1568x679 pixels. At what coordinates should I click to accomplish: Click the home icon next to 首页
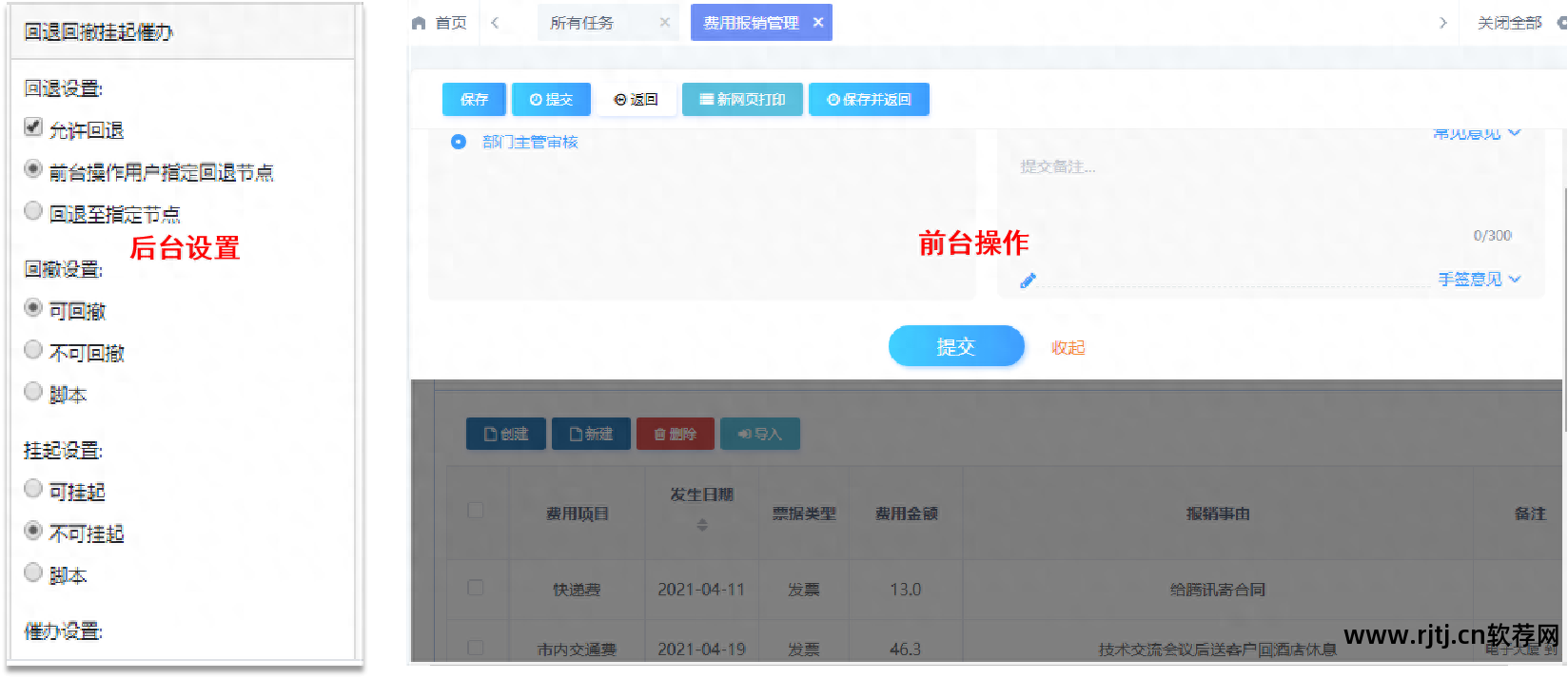tap(419, 23)
